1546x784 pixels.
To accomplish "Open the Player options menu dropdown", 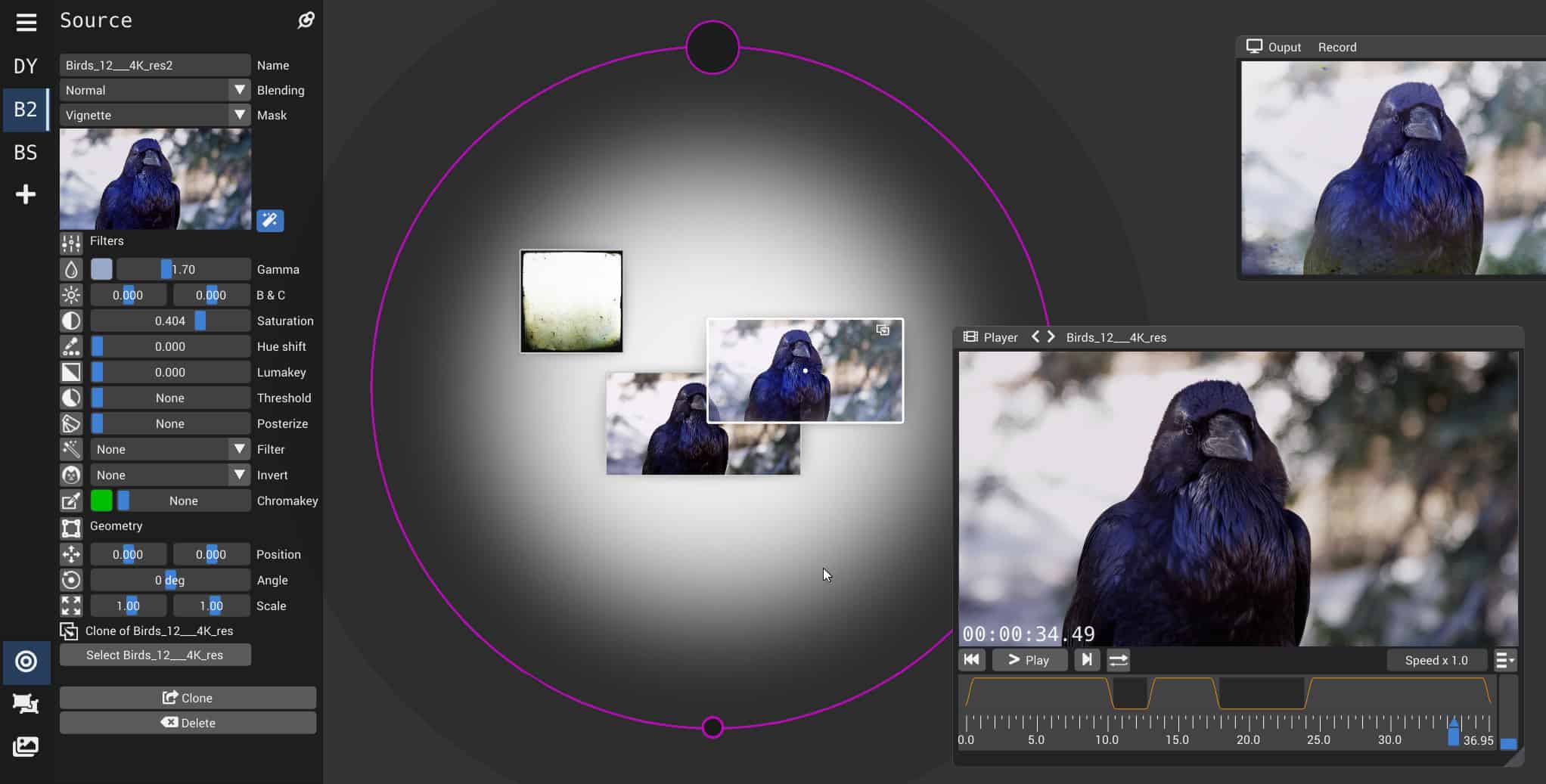I will 1505,660.
